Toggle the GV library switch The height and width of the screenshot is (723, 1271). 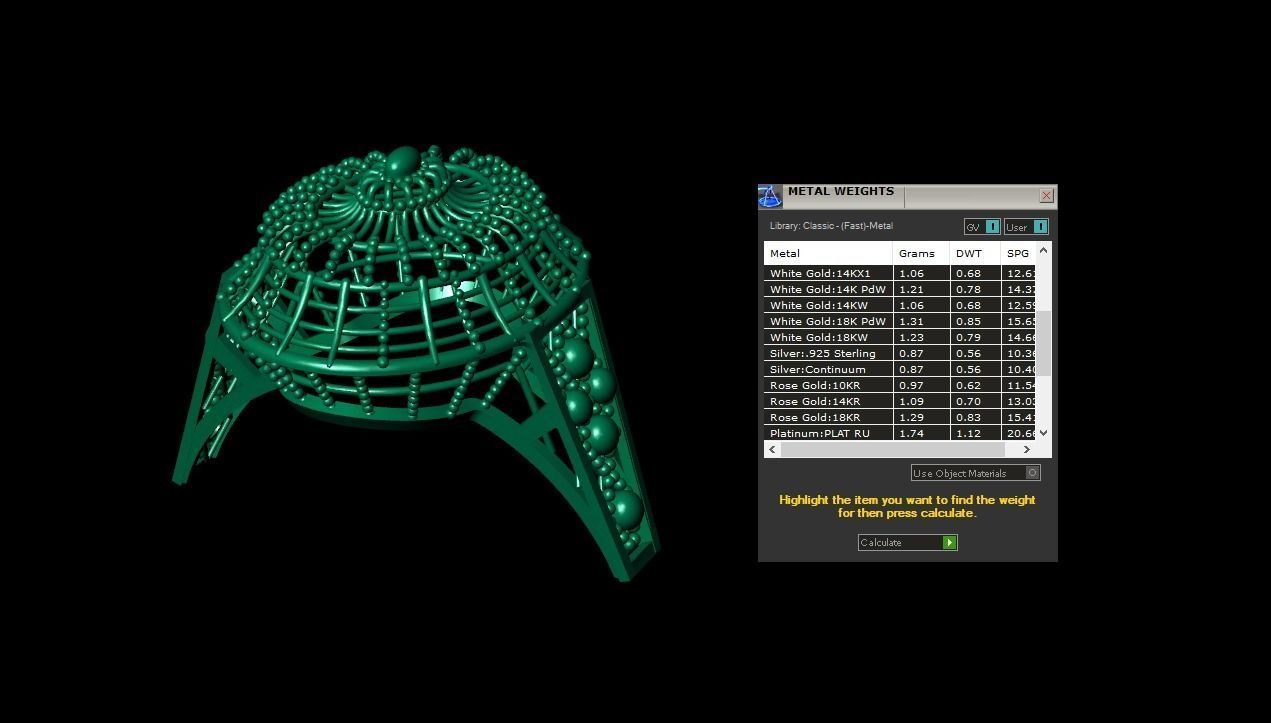(x=981, y=227)
